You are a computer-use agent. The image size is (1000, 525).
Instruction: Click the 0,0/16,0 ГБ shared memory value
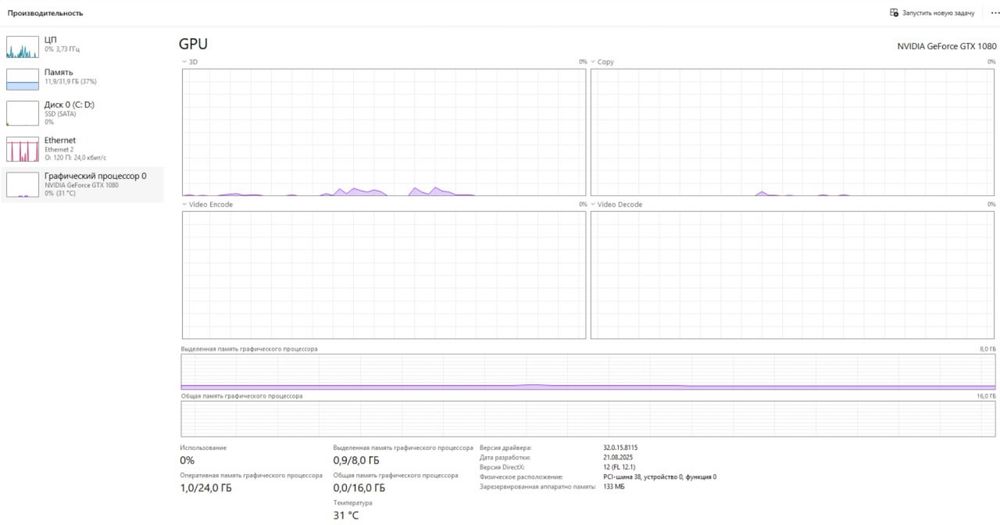coord(359,488)
